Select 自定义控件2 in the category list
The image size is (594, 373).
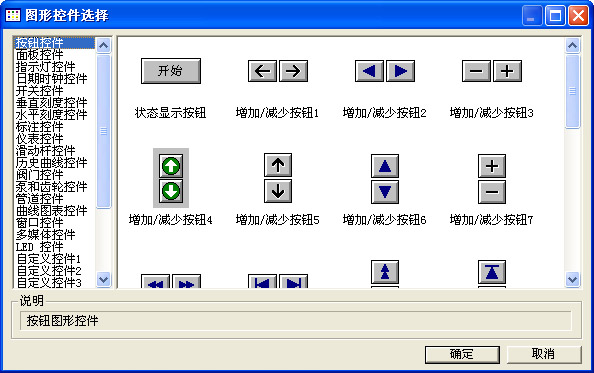(x=55, y=270)
